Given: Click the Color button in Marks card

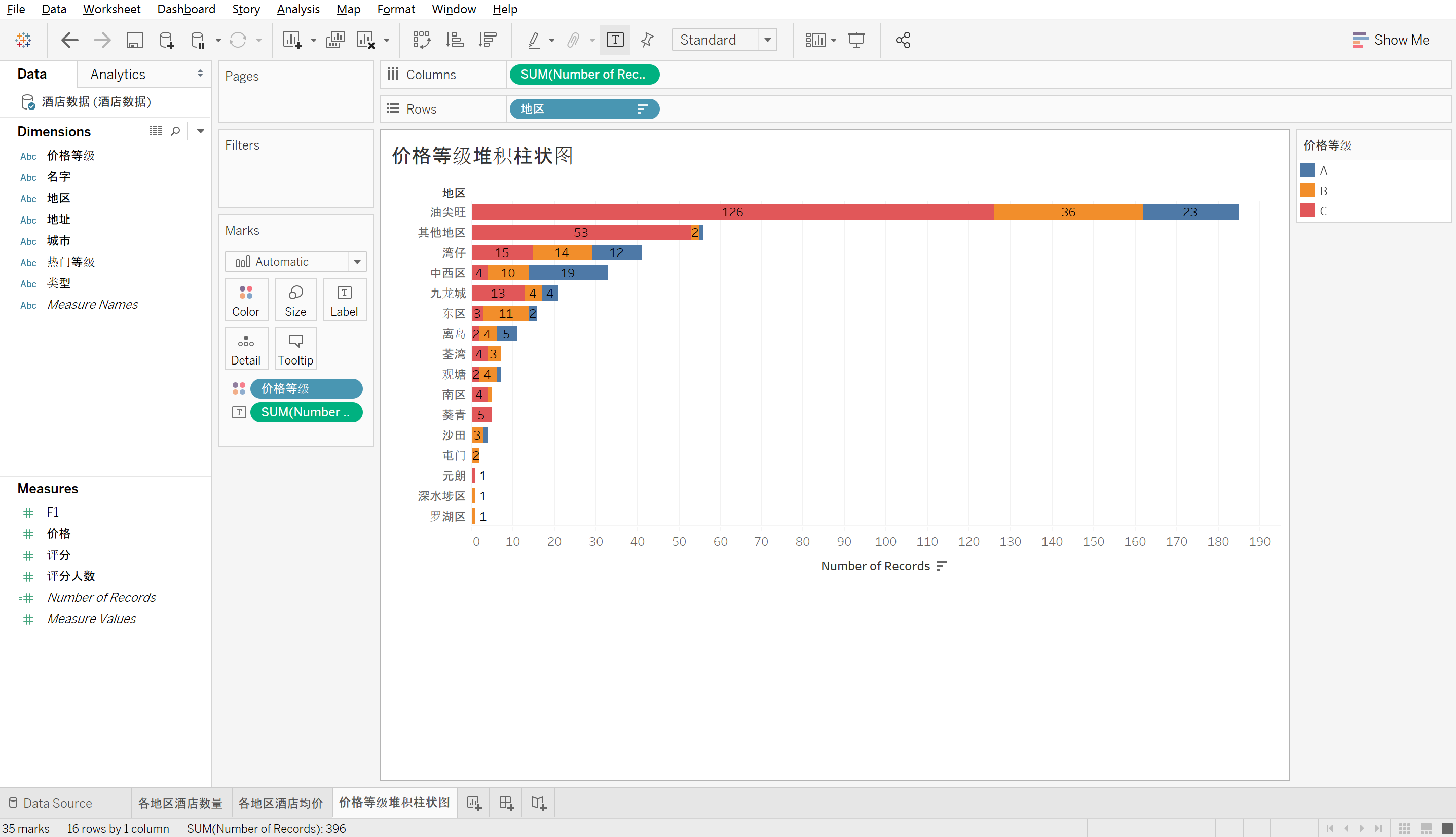Looking at the screenshot, I should (x=246, y=300).
